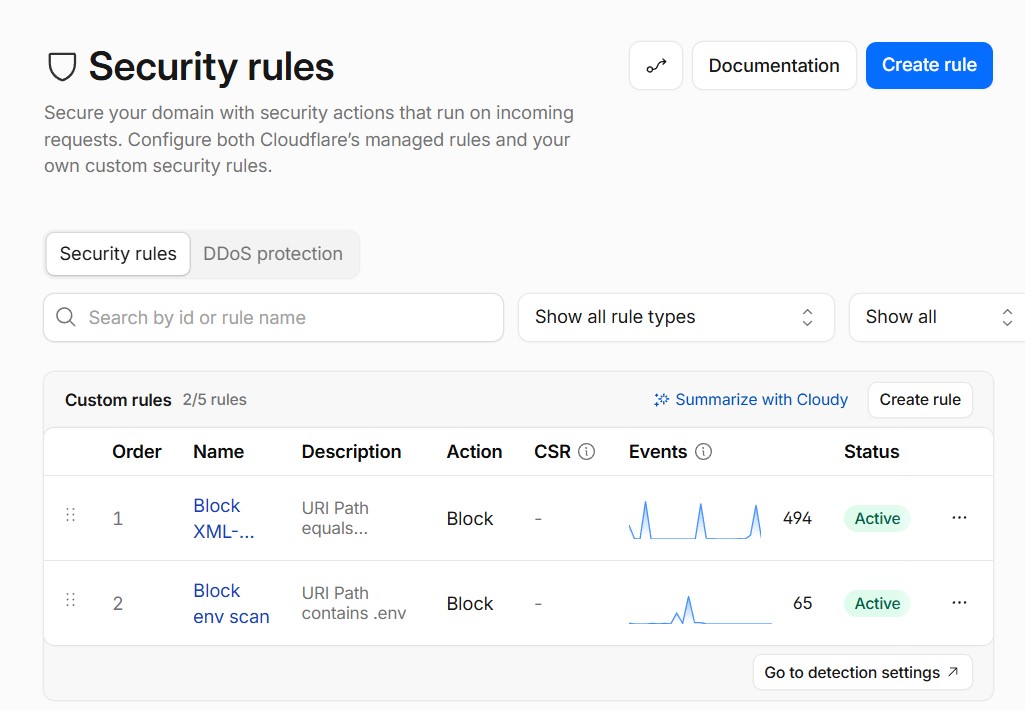The width and height of the screenshot is (1025, 710).
Task: Open more options menu for Block env scan rule
Action: 959,603
